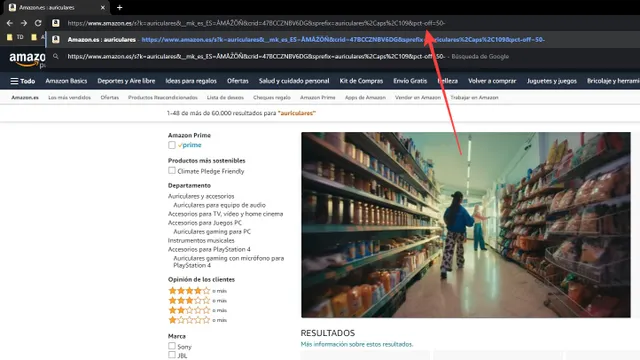Open the TD bookmark folder

click(16, 37)
